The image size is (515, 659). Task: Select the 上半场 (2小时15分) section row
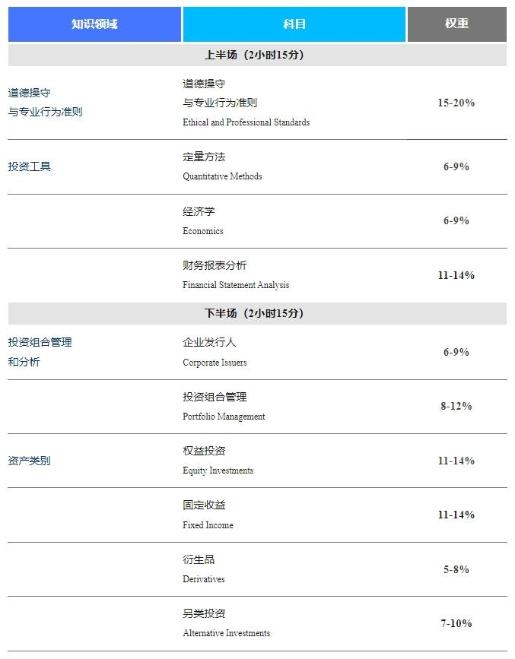click(257, 55)
